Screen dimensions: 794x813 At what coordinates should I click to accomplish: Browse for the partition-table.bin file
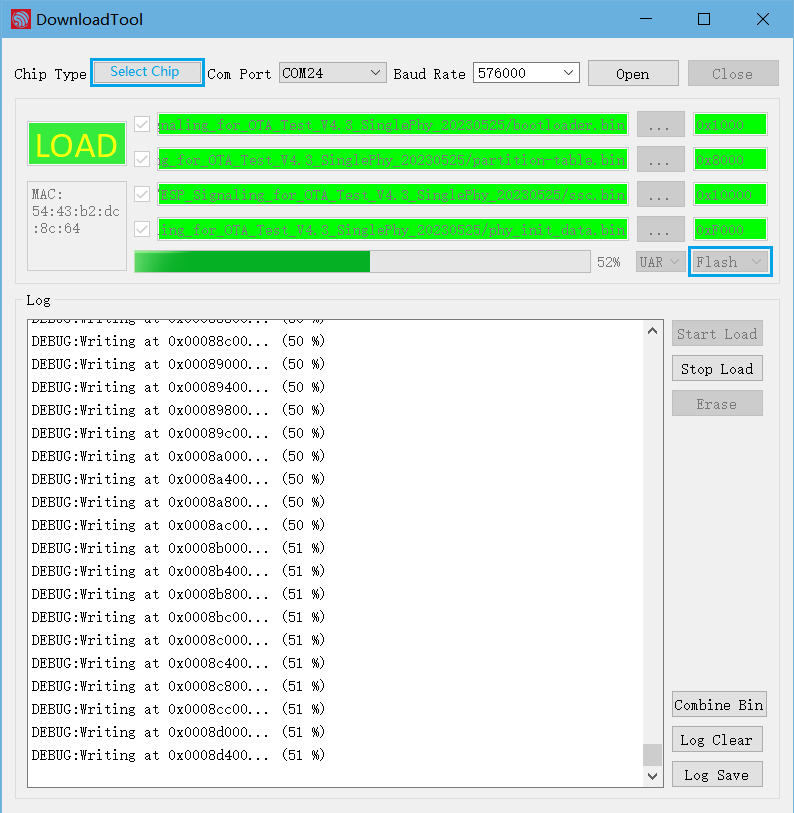point(660,159)
